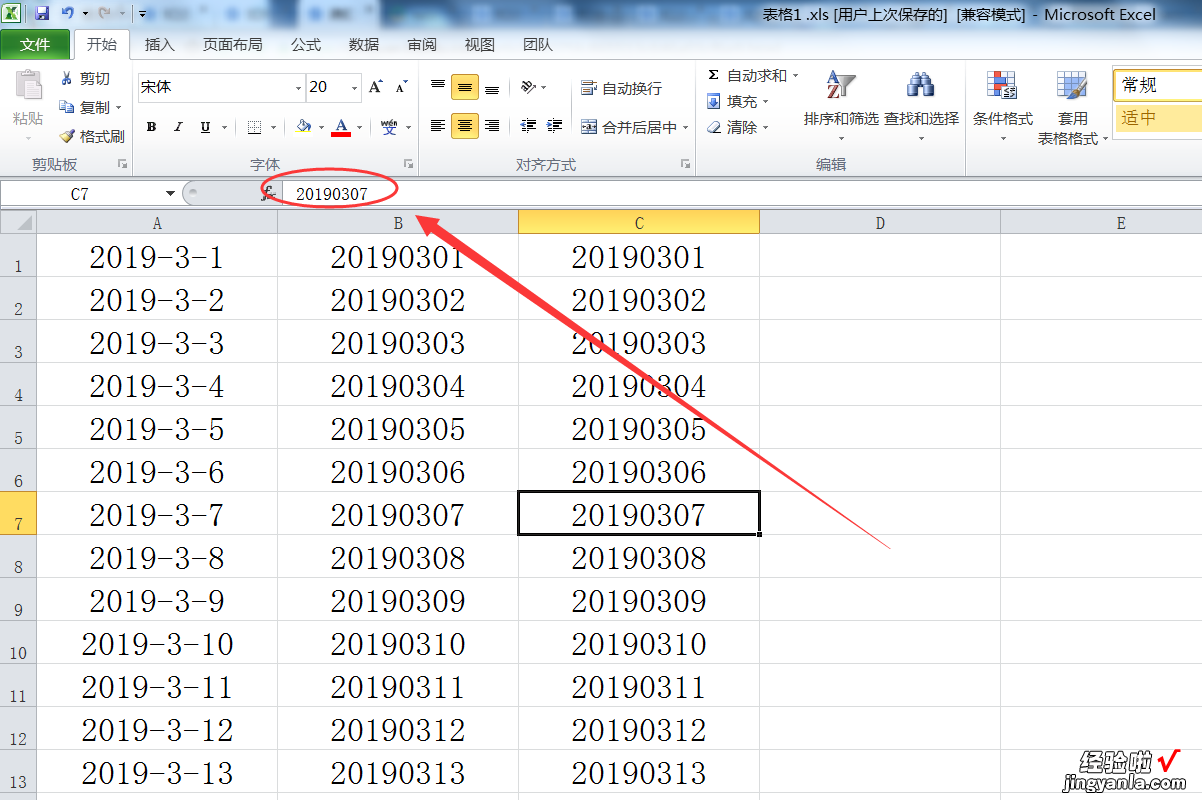This screenshot has width=1202, height=800.
Task: Click the Select All corner triangle
Action: tap(19, 223)
